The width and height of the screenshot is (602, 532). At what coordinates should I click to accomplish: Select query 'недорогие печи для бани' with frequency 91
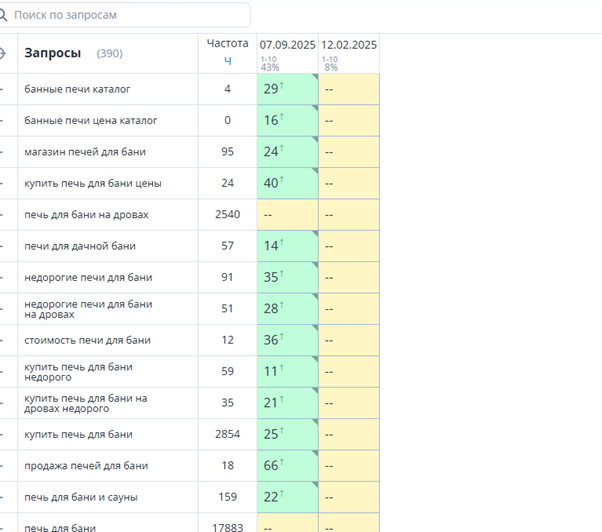click(x=88, y=278)
